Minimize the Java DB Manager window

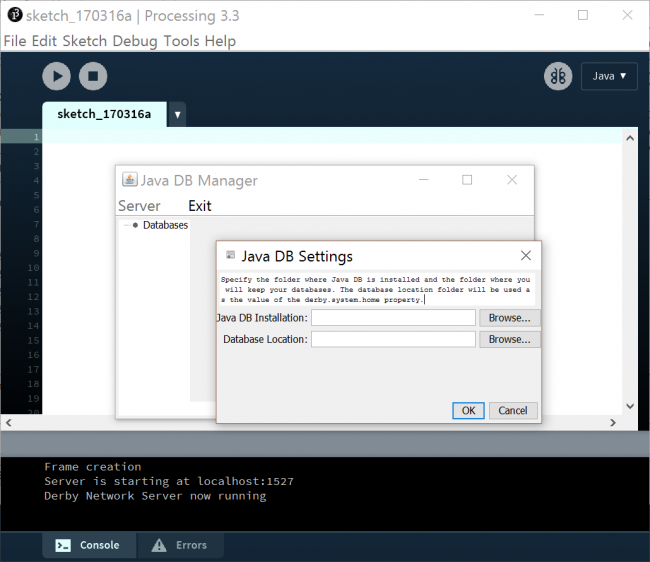click(x=424, y=180)
